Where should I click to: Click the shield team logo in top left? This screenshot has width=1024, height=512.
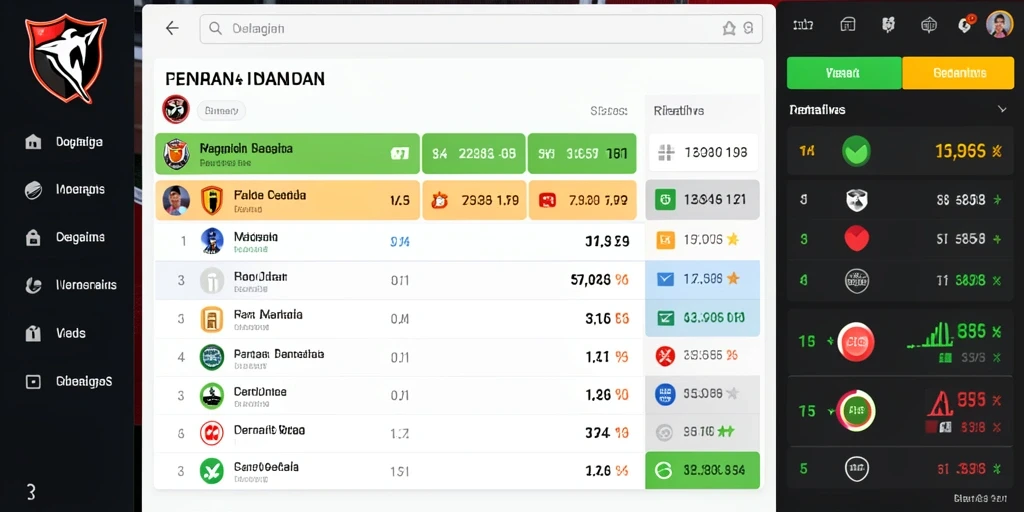(65, 59)
